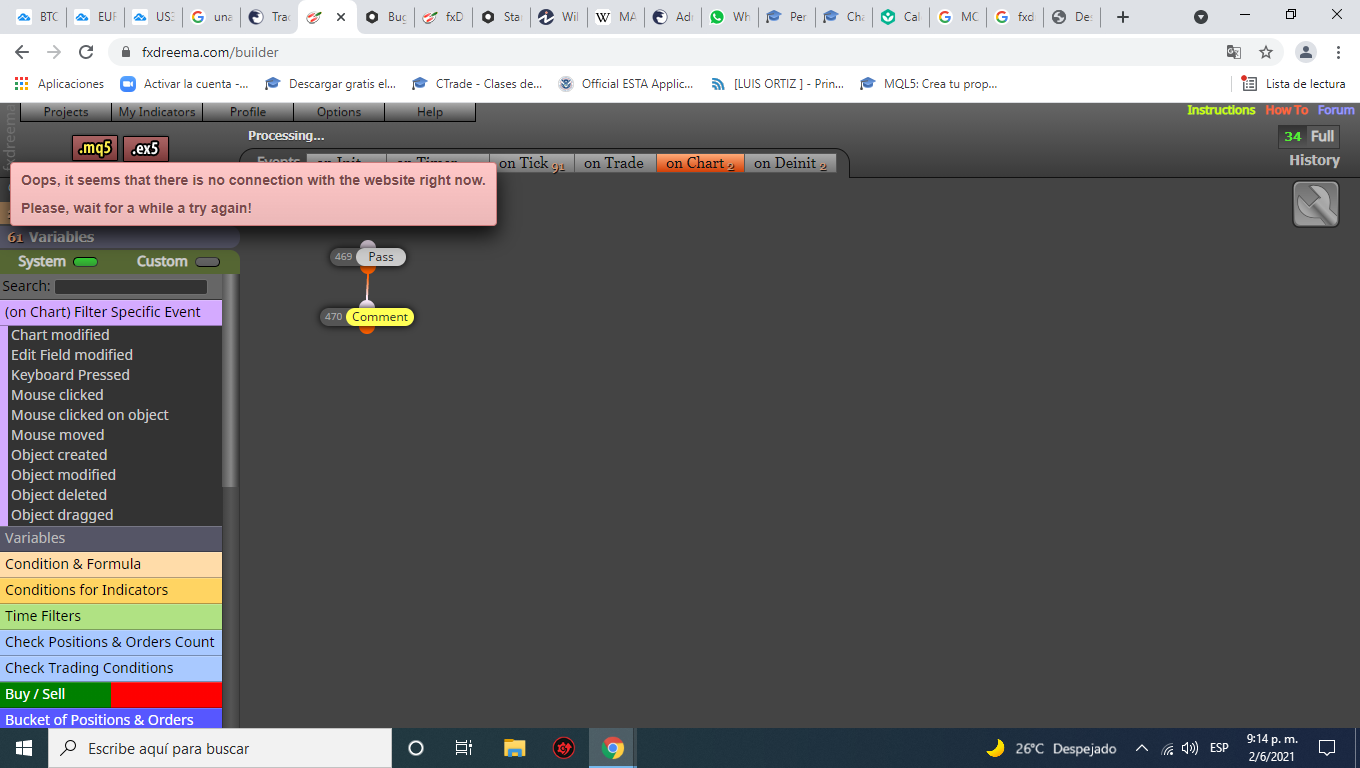1360x768 pixels.
Task: Open the notification center icon
Action: pos(1327,748)
